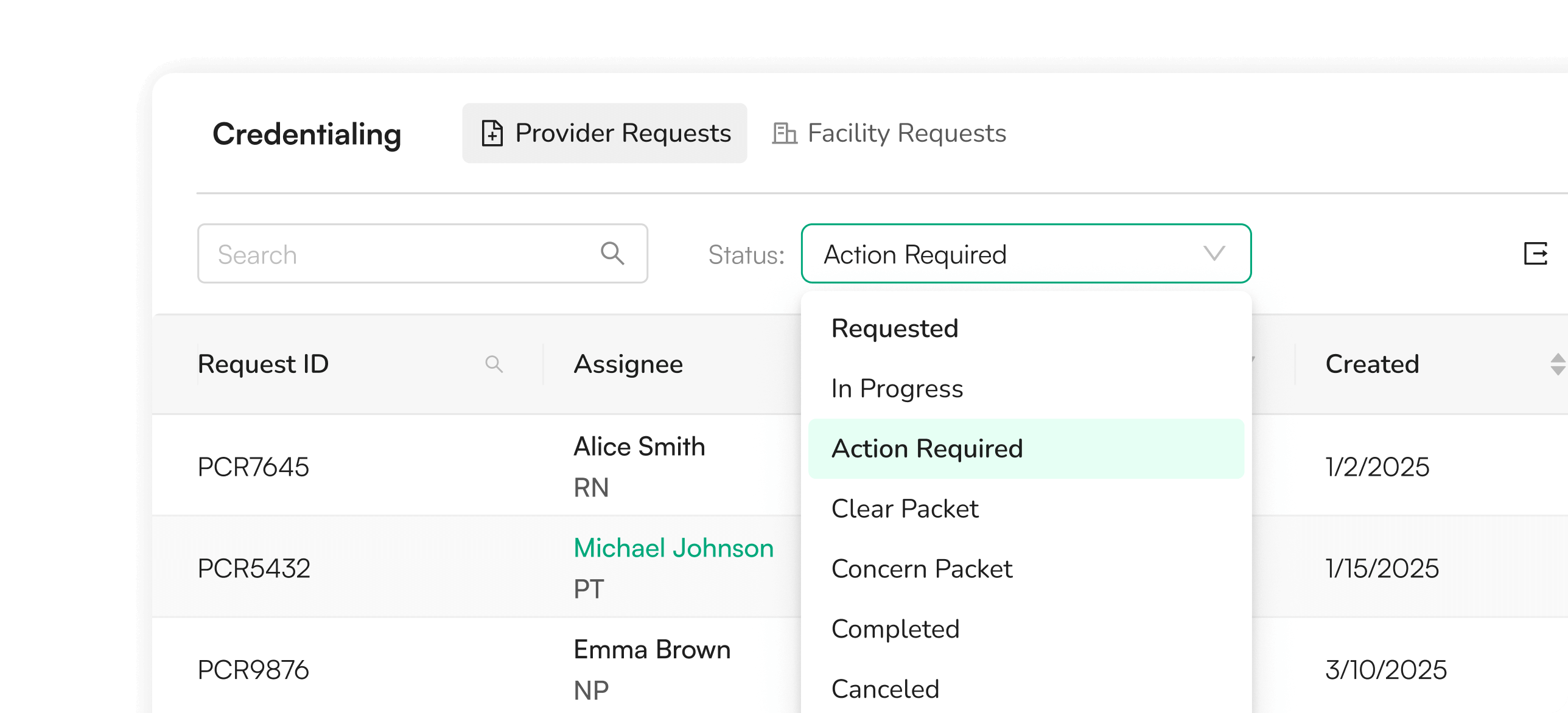Pick Concern Packet status option
Viewport: 1568px width, 713px height.
coord(1026,569)
